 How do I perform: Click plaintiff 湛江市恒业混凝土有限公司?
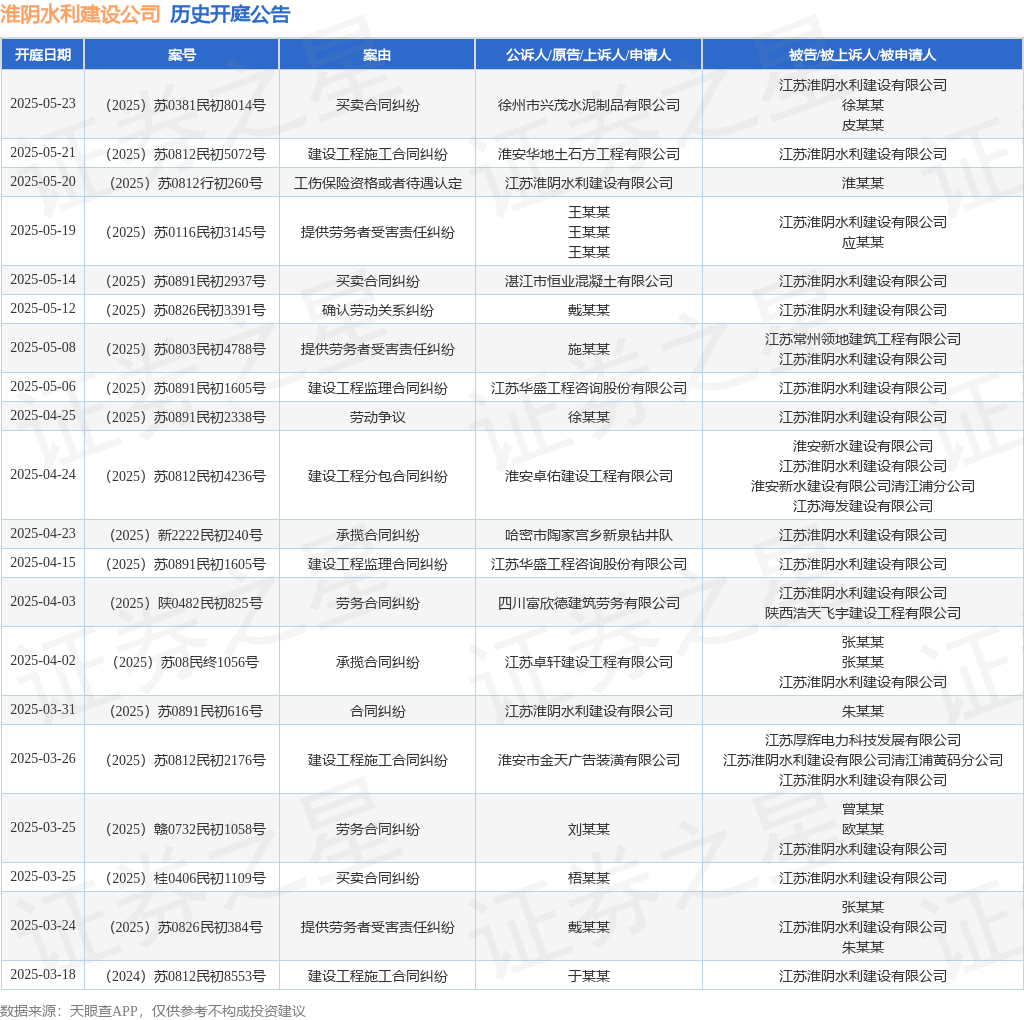pyautogui.click(x=588, y=281)
